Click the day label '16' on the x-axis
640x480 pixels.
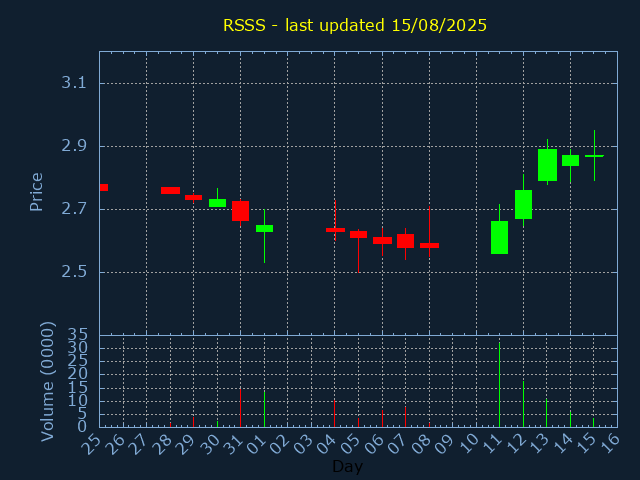click(x=610, y=444)
